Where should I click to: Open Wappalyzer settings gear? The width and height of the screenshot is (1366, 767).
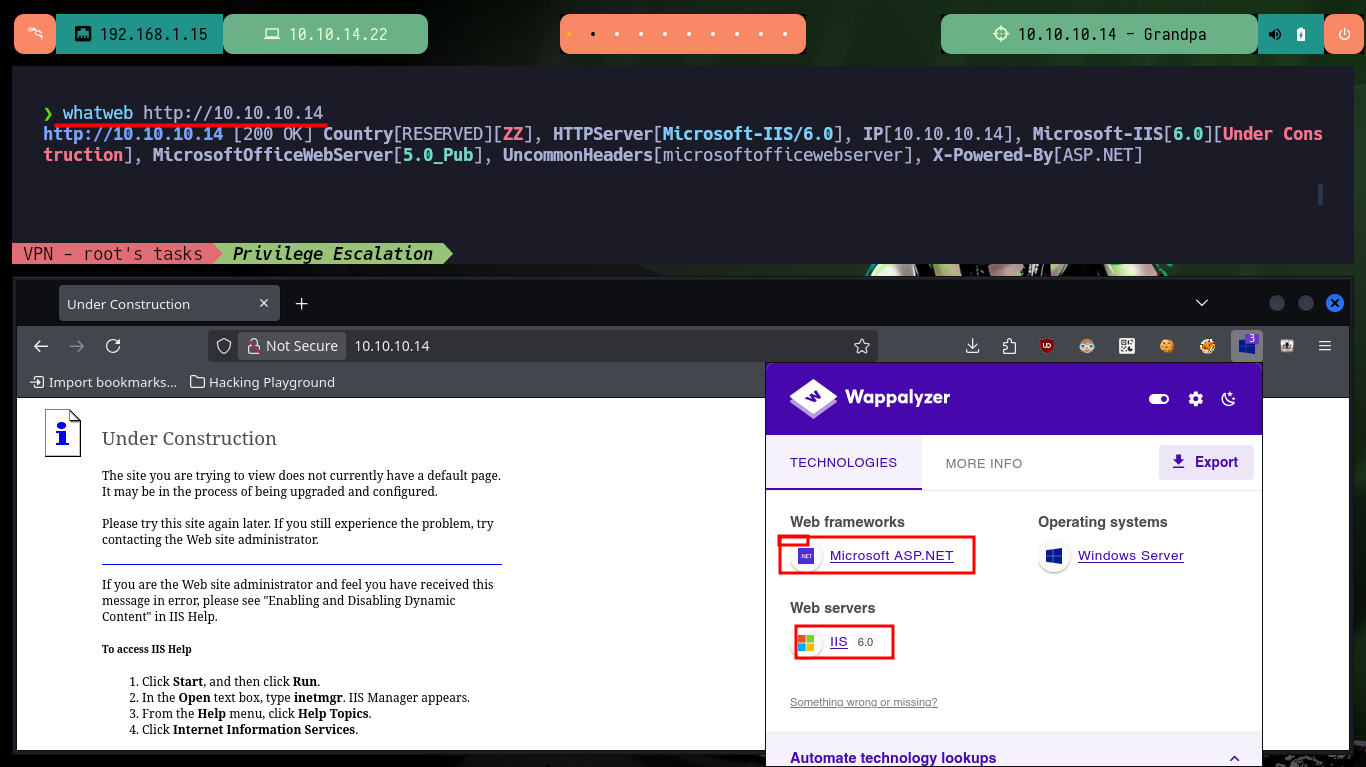coord(1195,399)
